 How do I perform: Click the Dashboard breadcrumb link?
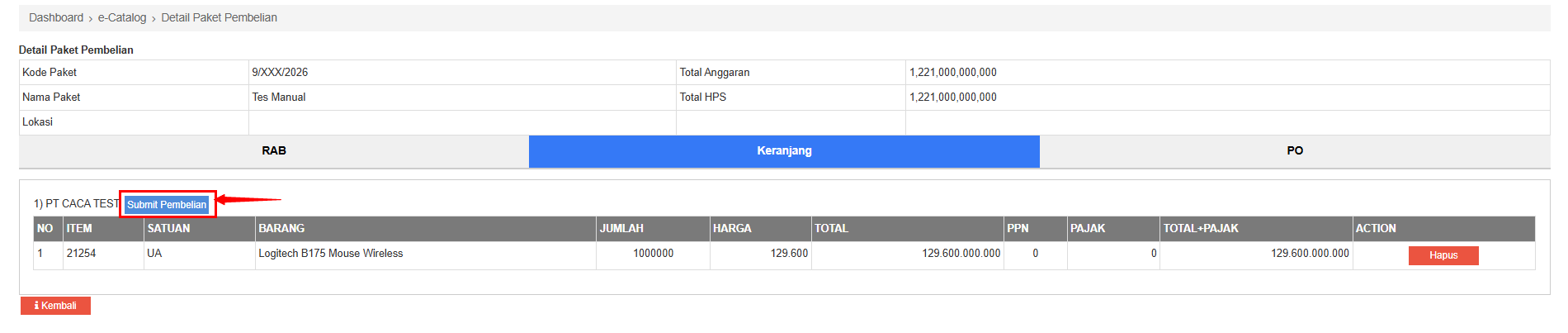[x=56, y=17]
